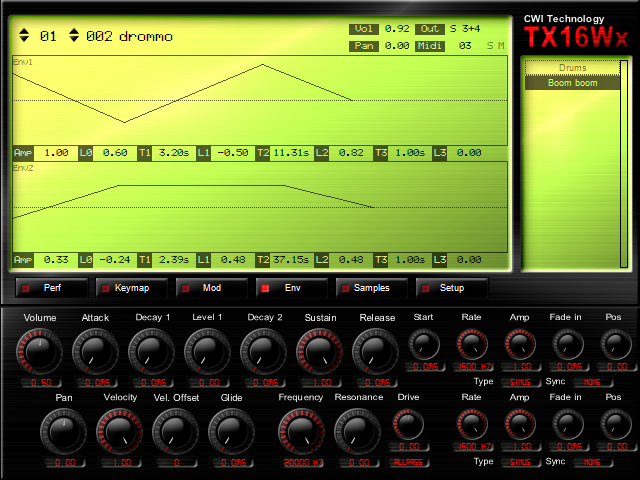Open the Out routing value S 3+4
This screenshot has height=480, width=640.
(x=465, y=29)
